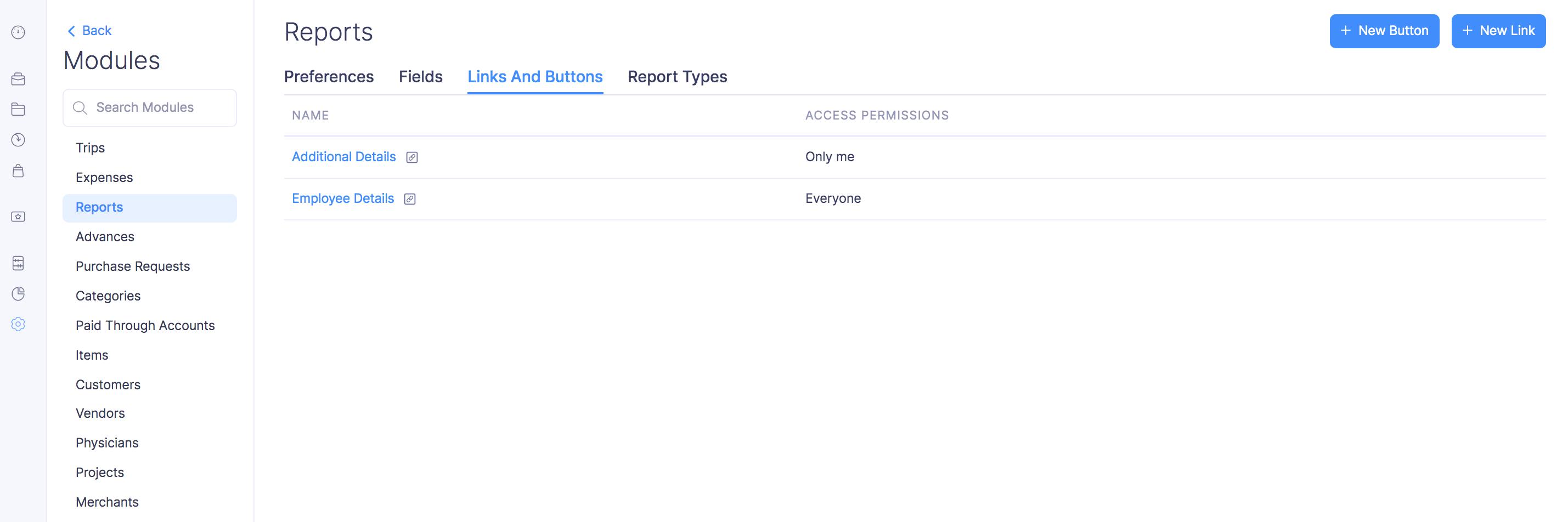
Task: Focus the Search Modules input field
Action: 158,107
